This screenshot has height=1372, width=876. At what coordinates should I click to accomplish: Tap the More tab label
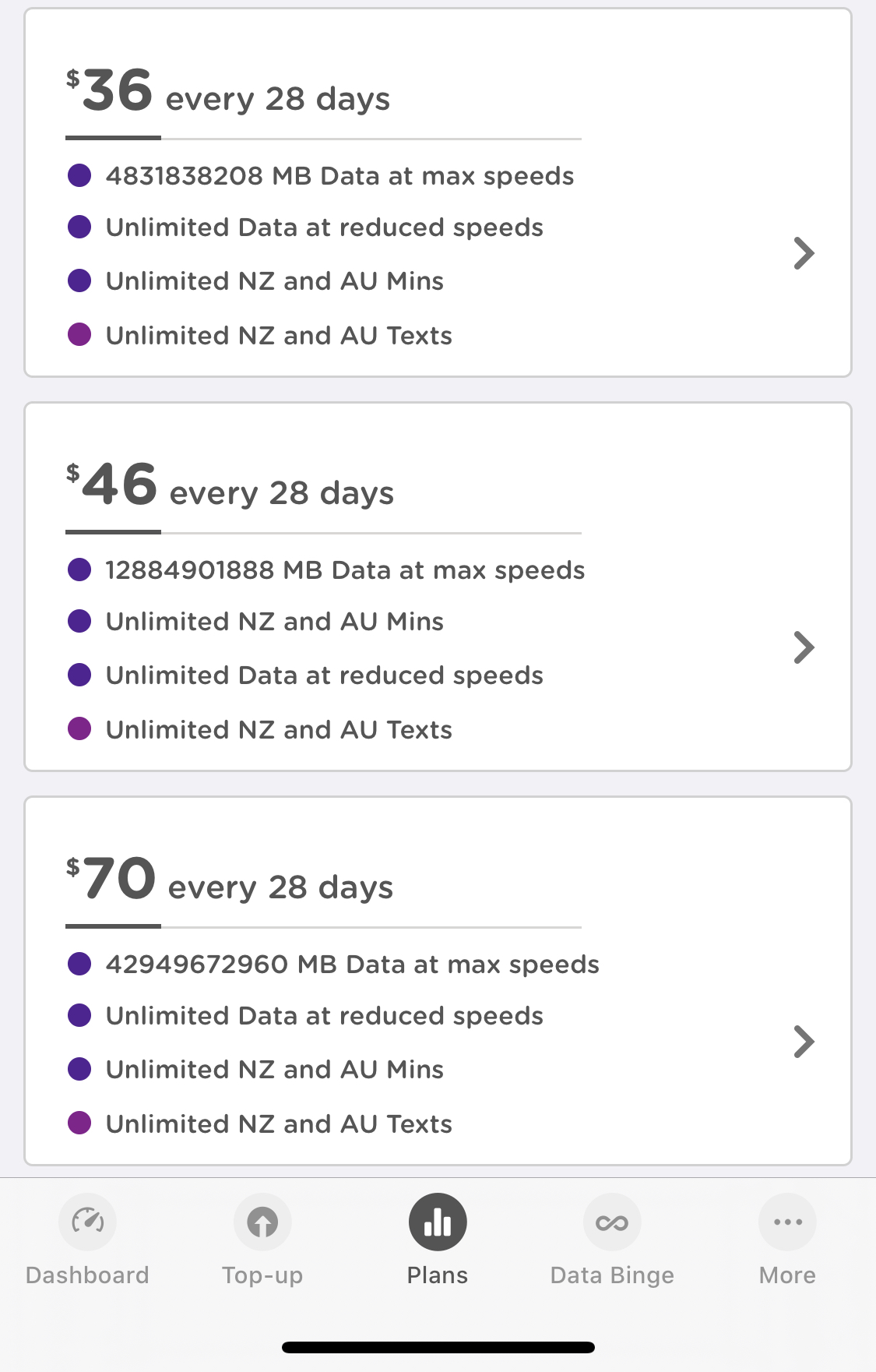[x=787, y=1275]
